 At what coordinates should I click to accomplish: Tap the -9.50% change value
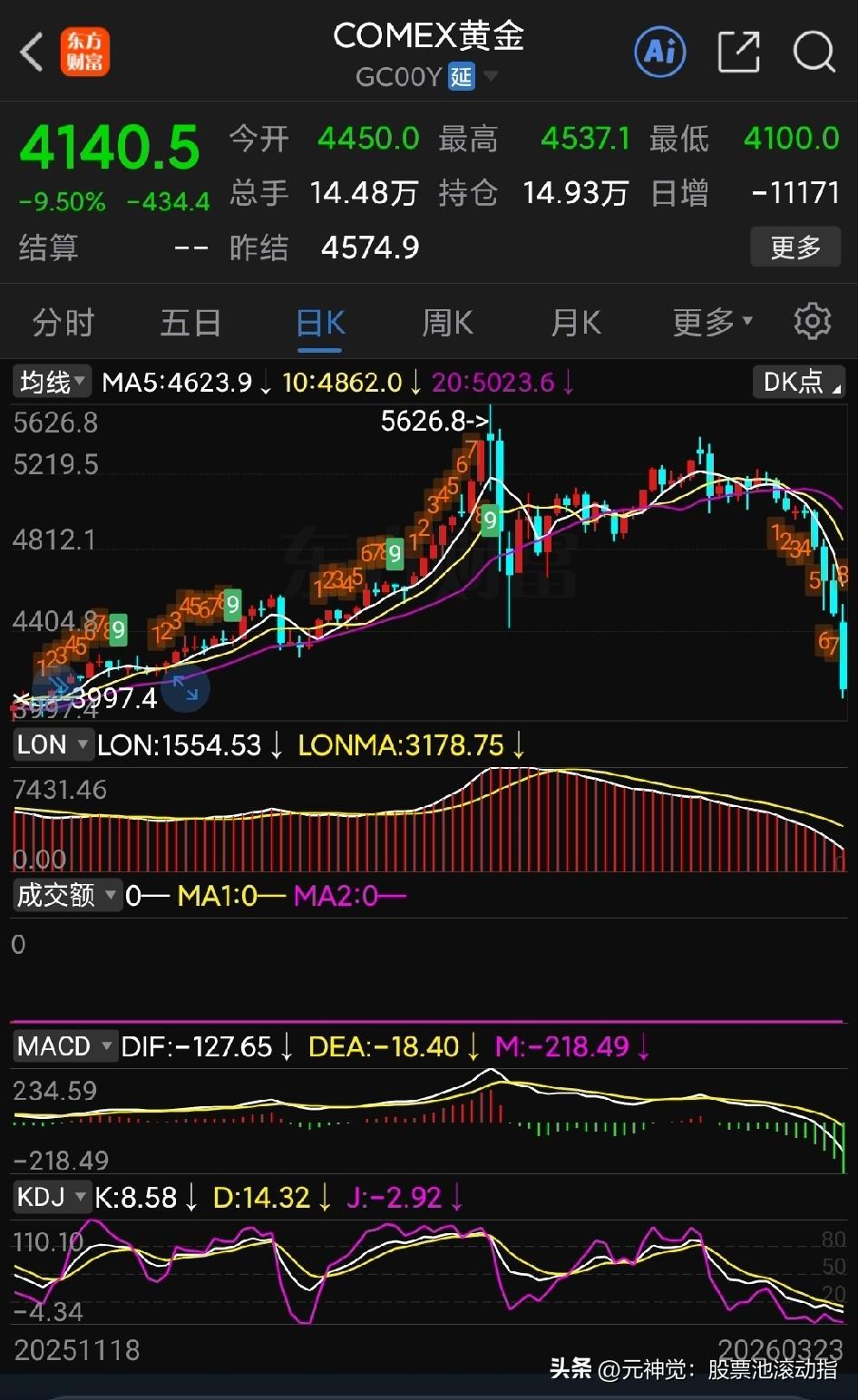click(x=62, y=201)
